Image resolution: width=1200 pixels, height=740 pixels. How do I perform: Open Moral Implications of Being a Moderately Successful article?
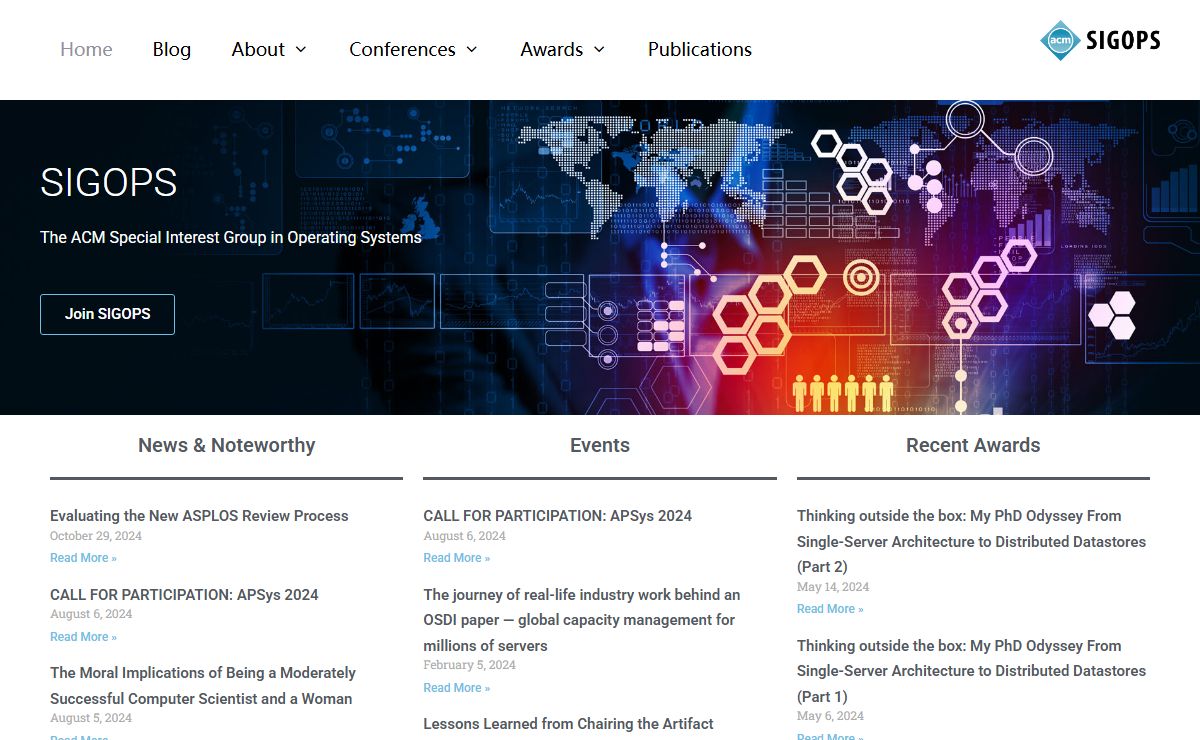point(203,686)
